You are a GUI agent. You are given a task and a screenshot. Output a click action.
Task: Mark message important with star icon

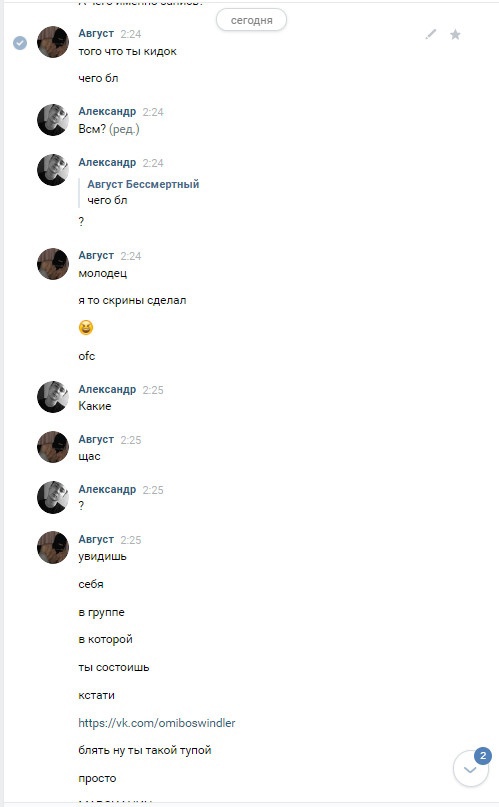pos(455,34)
